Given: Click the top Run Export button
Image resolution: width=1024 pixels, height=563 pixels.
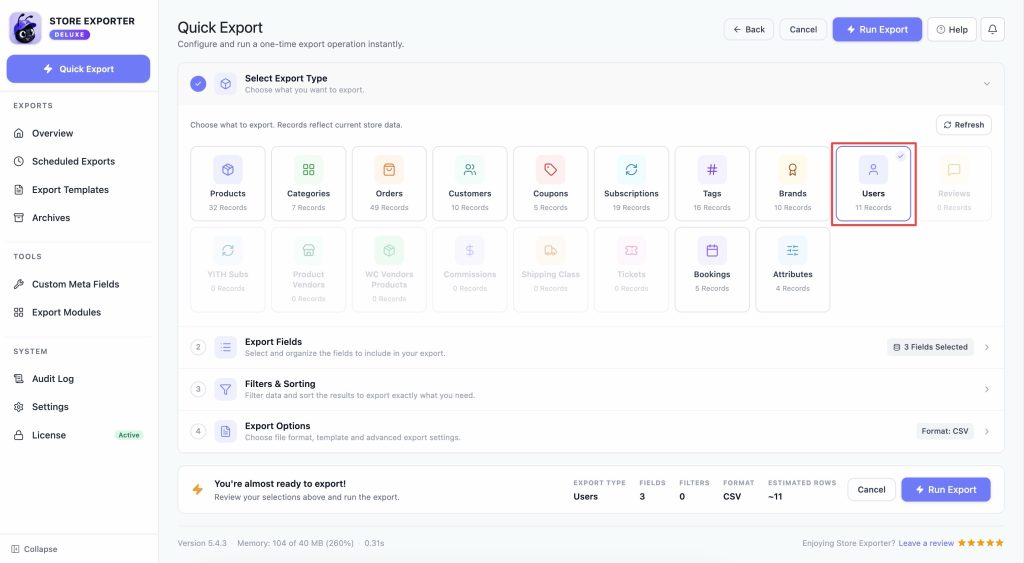Looking at the screenshot, I should click(x=877, y=29).
